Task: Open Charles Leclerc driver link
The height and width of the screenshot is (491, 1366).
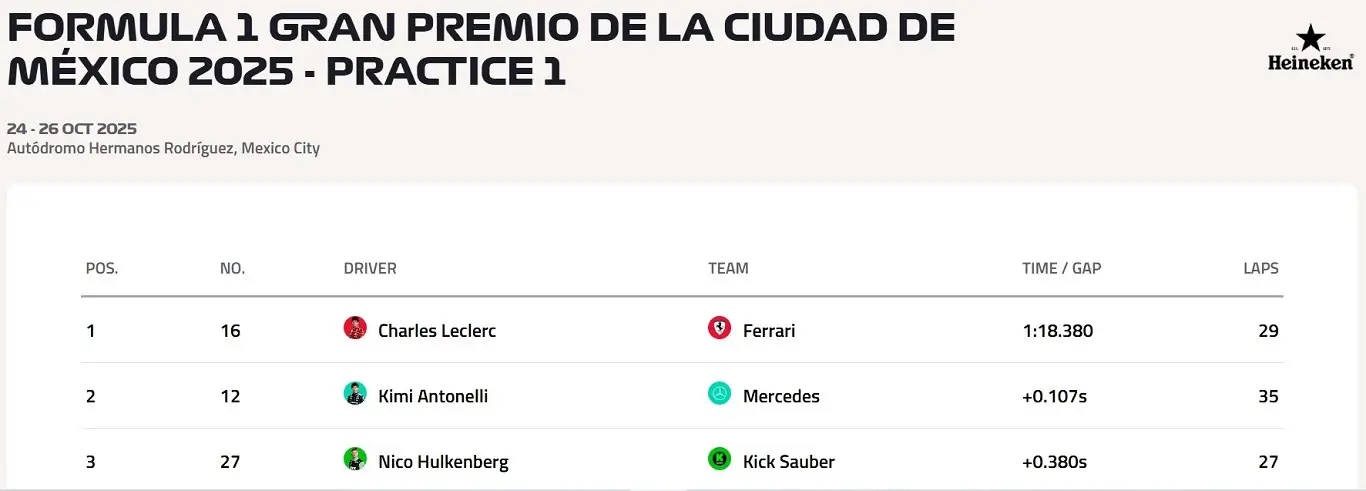Action: tap(437, 330)
